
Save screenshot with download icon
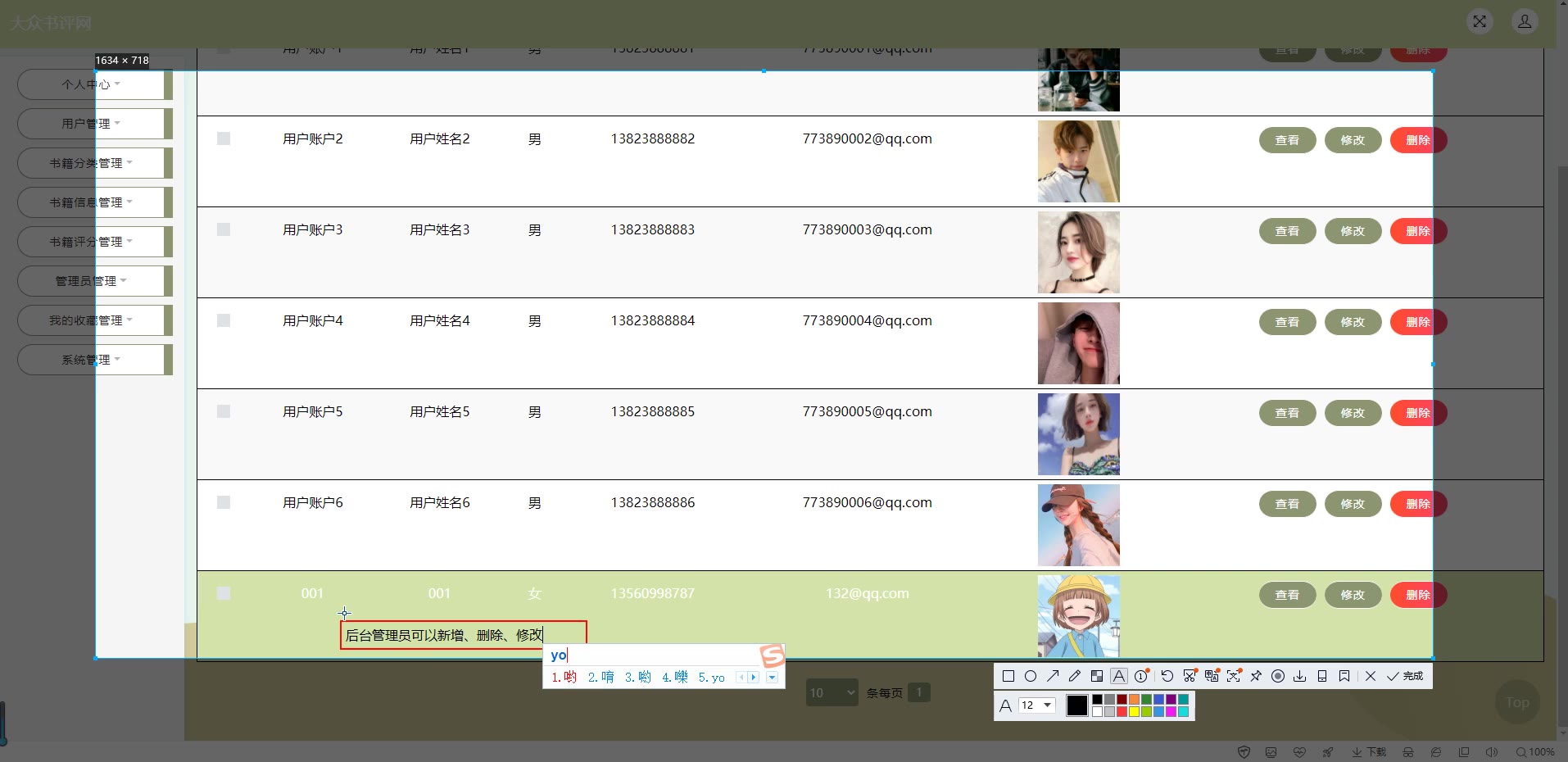click(1300, 676)
